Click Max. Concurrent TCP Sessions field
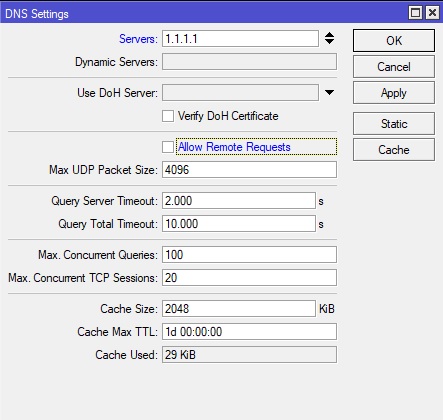The height and width of the screenshot is (420, 443). coord(249,278)
